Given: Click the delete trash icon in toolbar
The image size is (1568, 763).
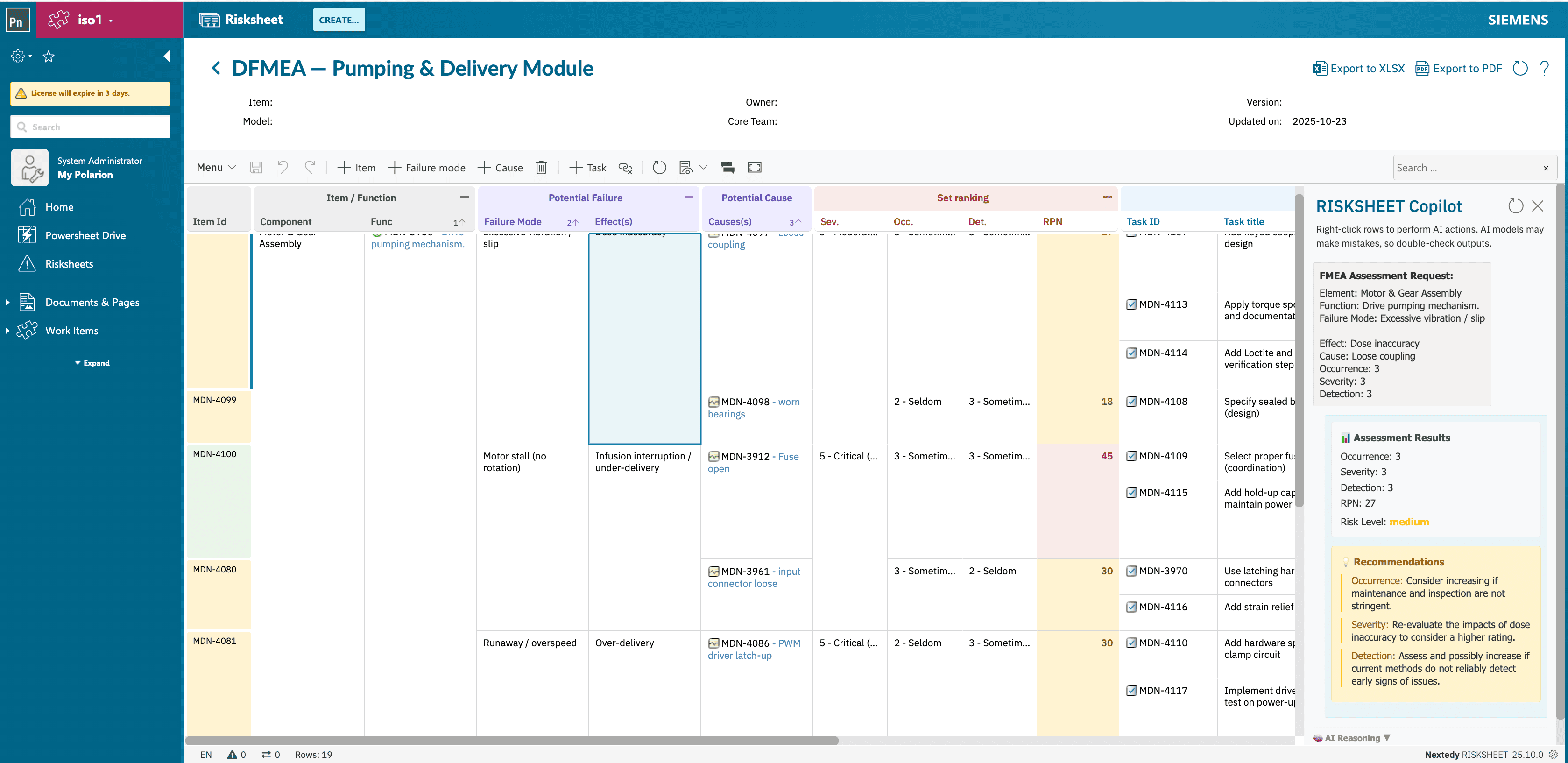Looking at the screenshot, I should [541, 168].
